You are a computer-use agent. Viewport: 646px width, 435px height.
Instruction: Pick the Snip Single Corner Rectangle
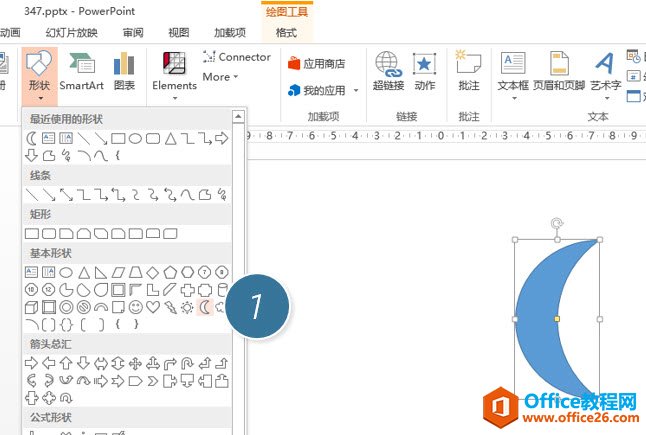click(66, 234)
